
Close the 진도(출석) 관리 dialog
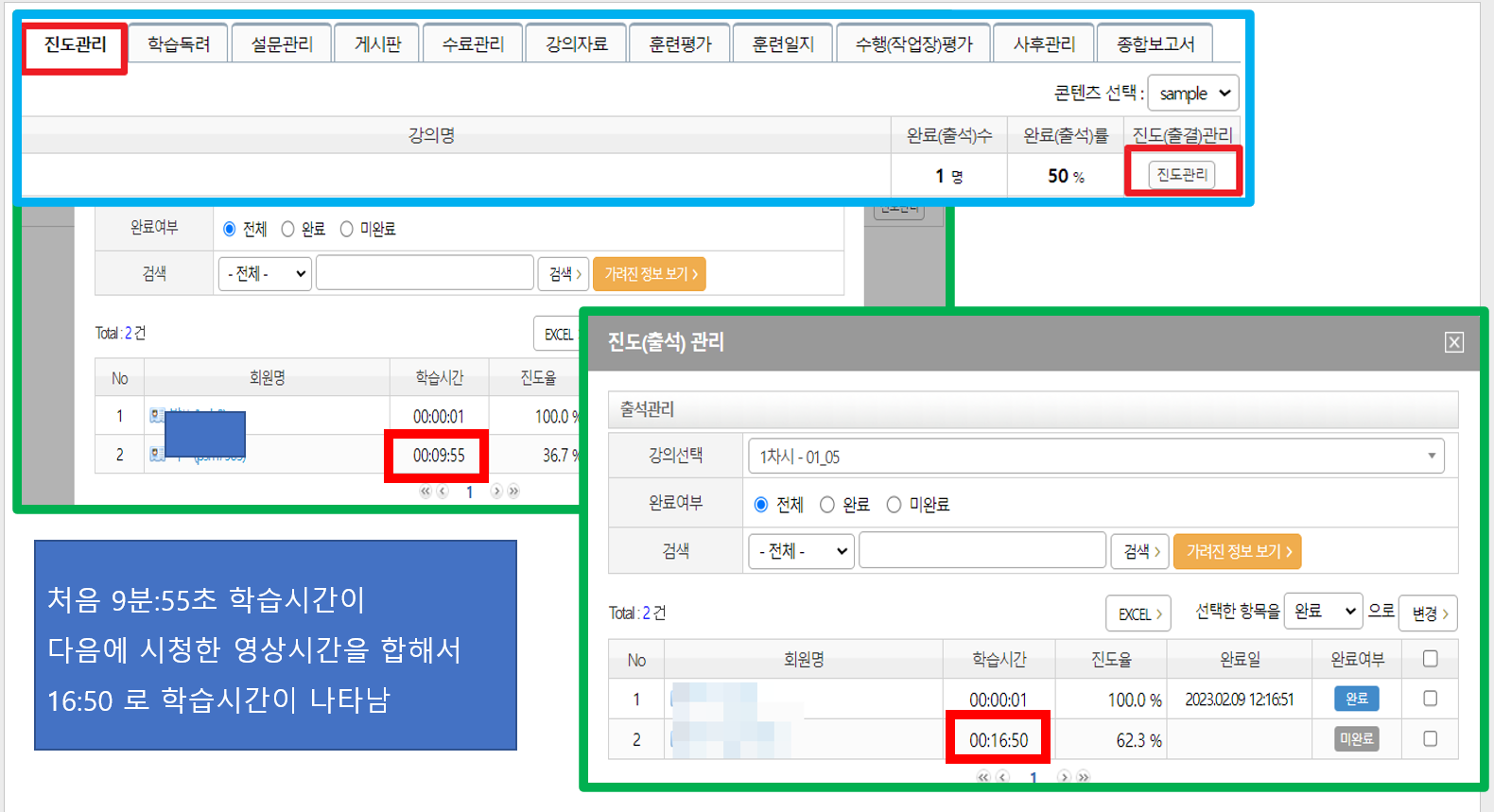tap(1453, 342)
